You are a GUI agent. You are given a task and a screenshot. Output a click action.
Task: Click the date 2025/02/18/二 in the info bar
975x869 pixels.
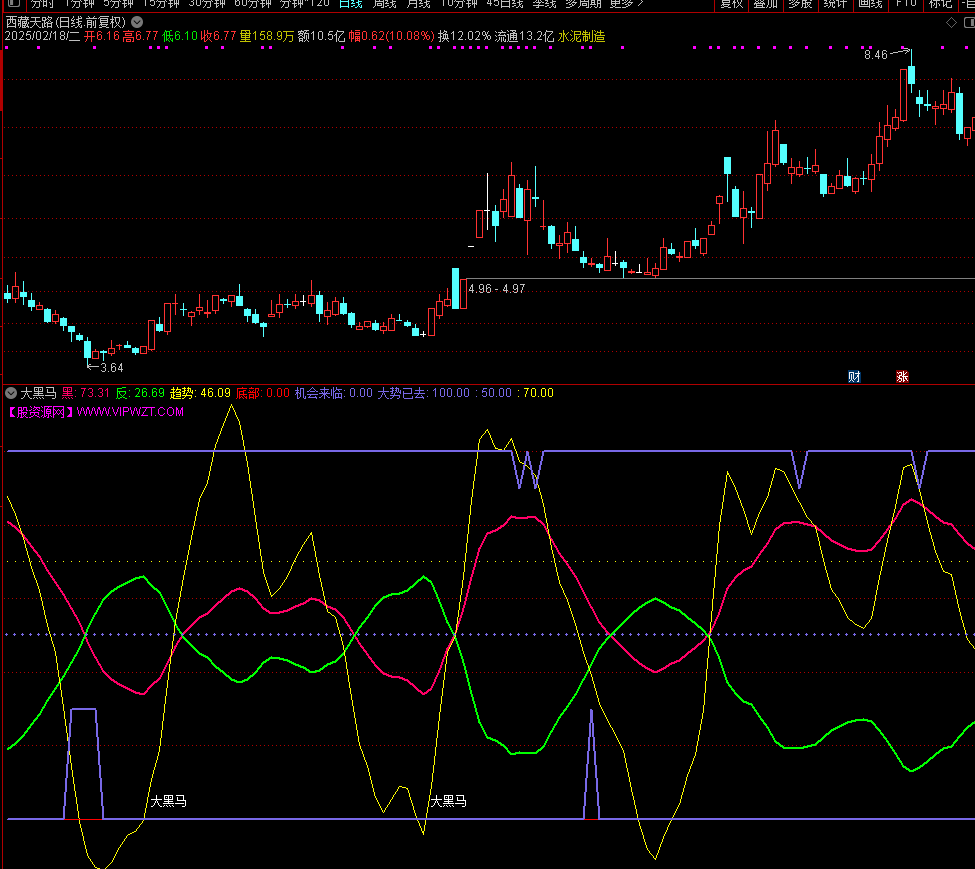point(42,37)
